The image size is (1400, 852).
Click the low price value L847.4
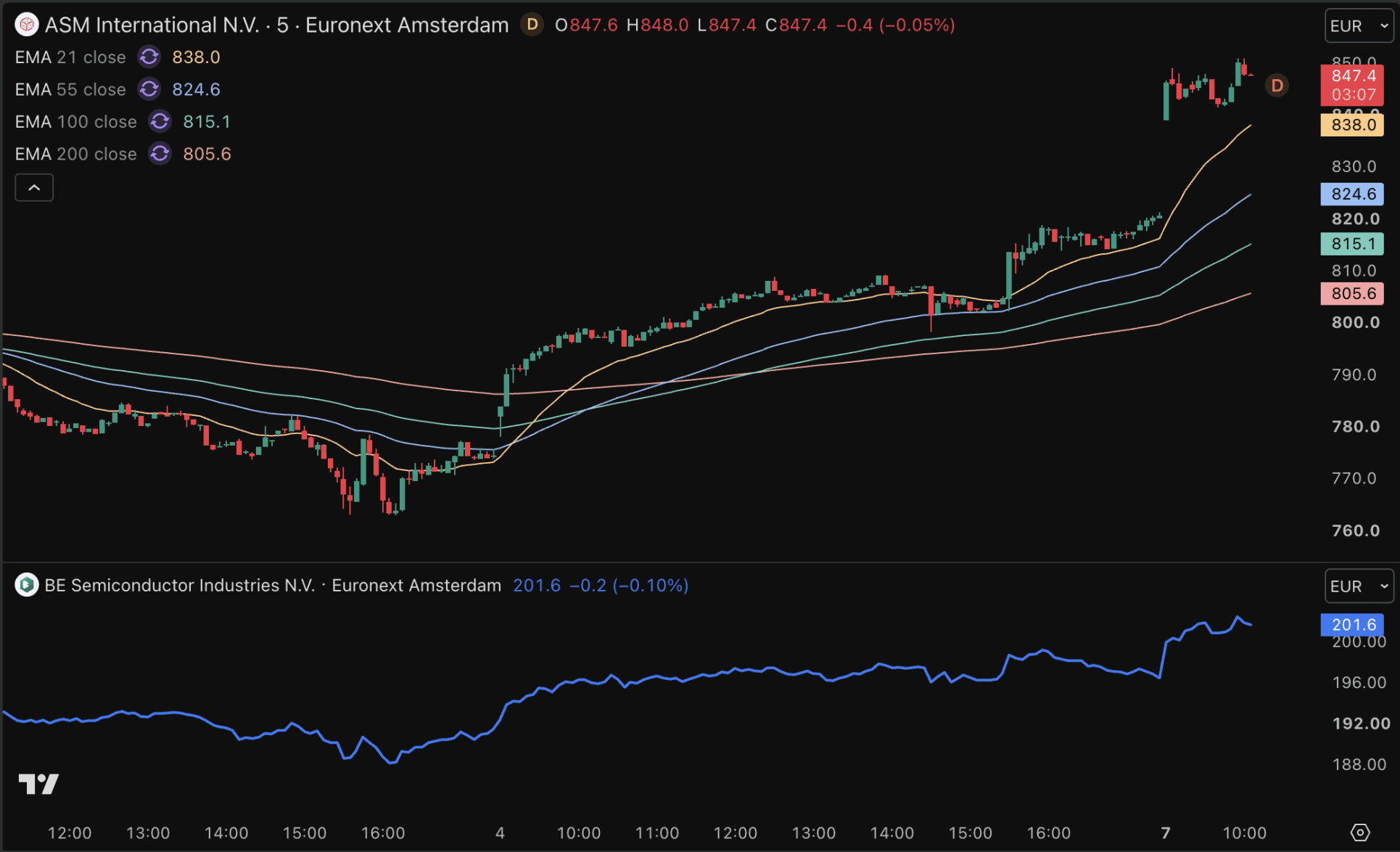point(726,25)
